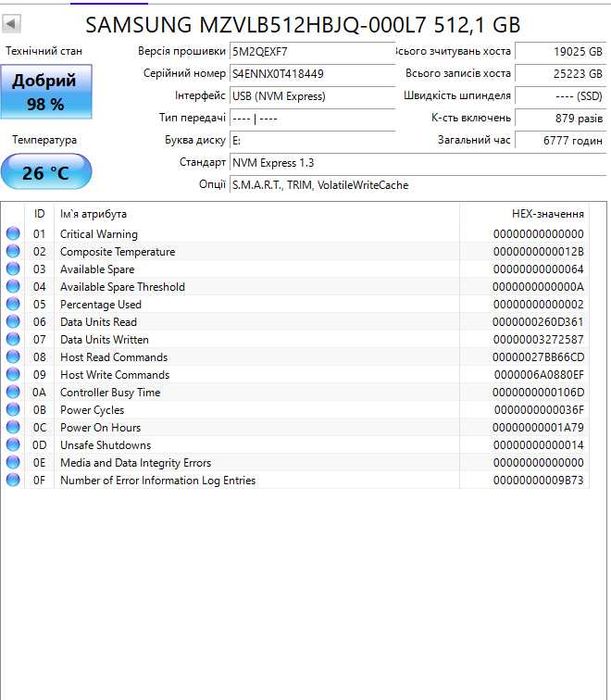This screenshot has width=611, height=700.
Task: Click the Добрий 98 % health status button
Action: tap(46, 92)
